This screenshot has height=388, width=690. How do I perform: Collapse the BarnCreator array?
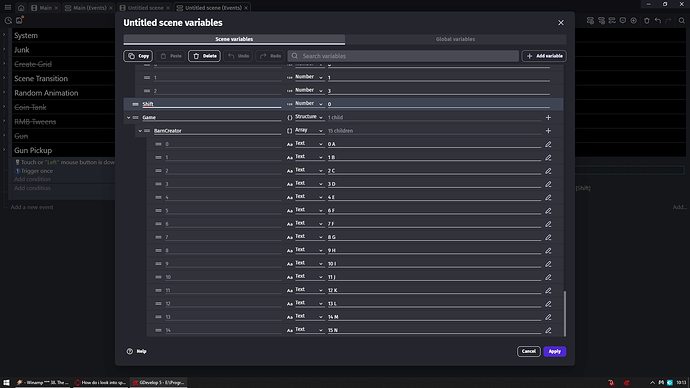click(140, 131)
